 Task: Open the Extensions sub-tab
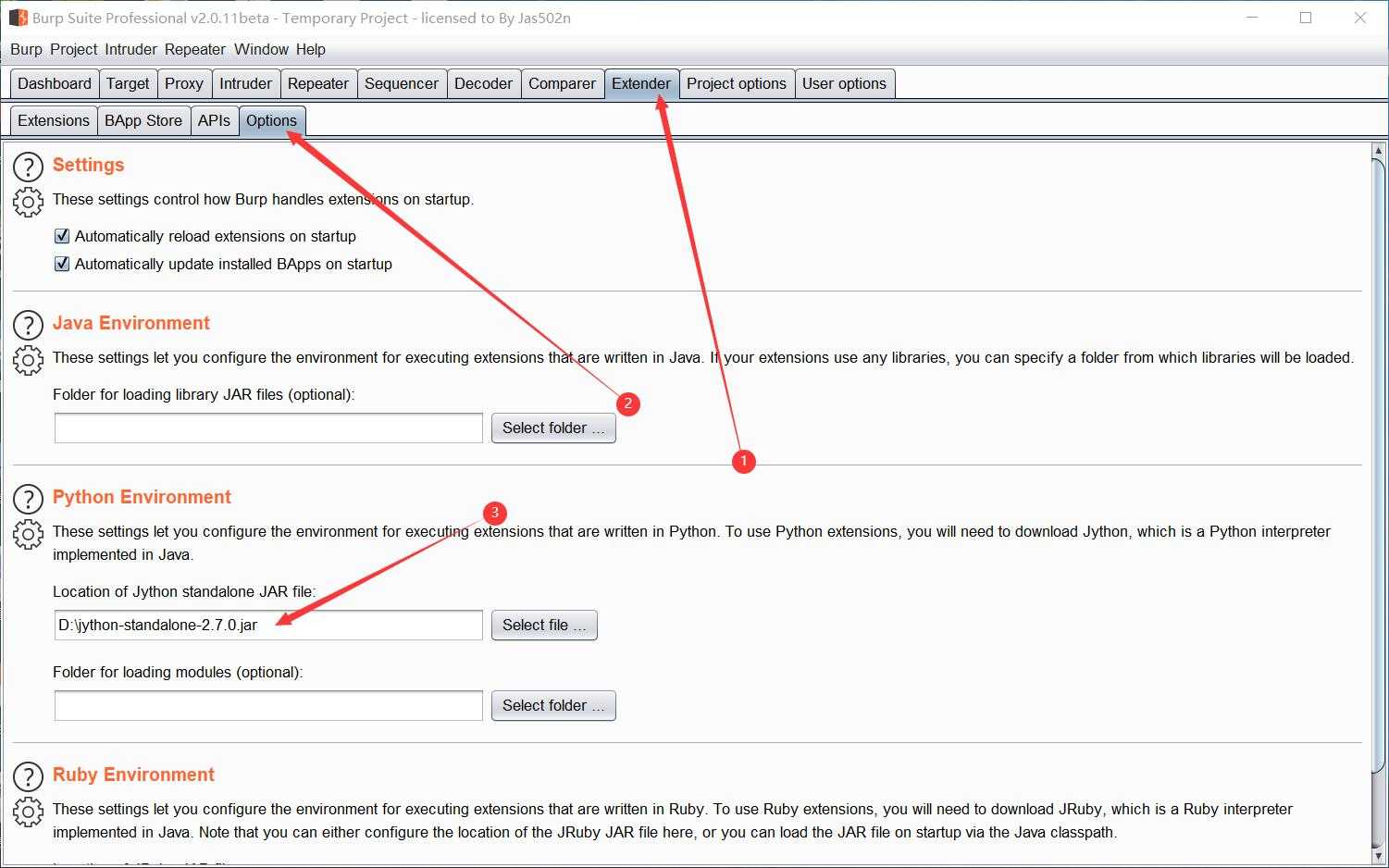point(54,120)
